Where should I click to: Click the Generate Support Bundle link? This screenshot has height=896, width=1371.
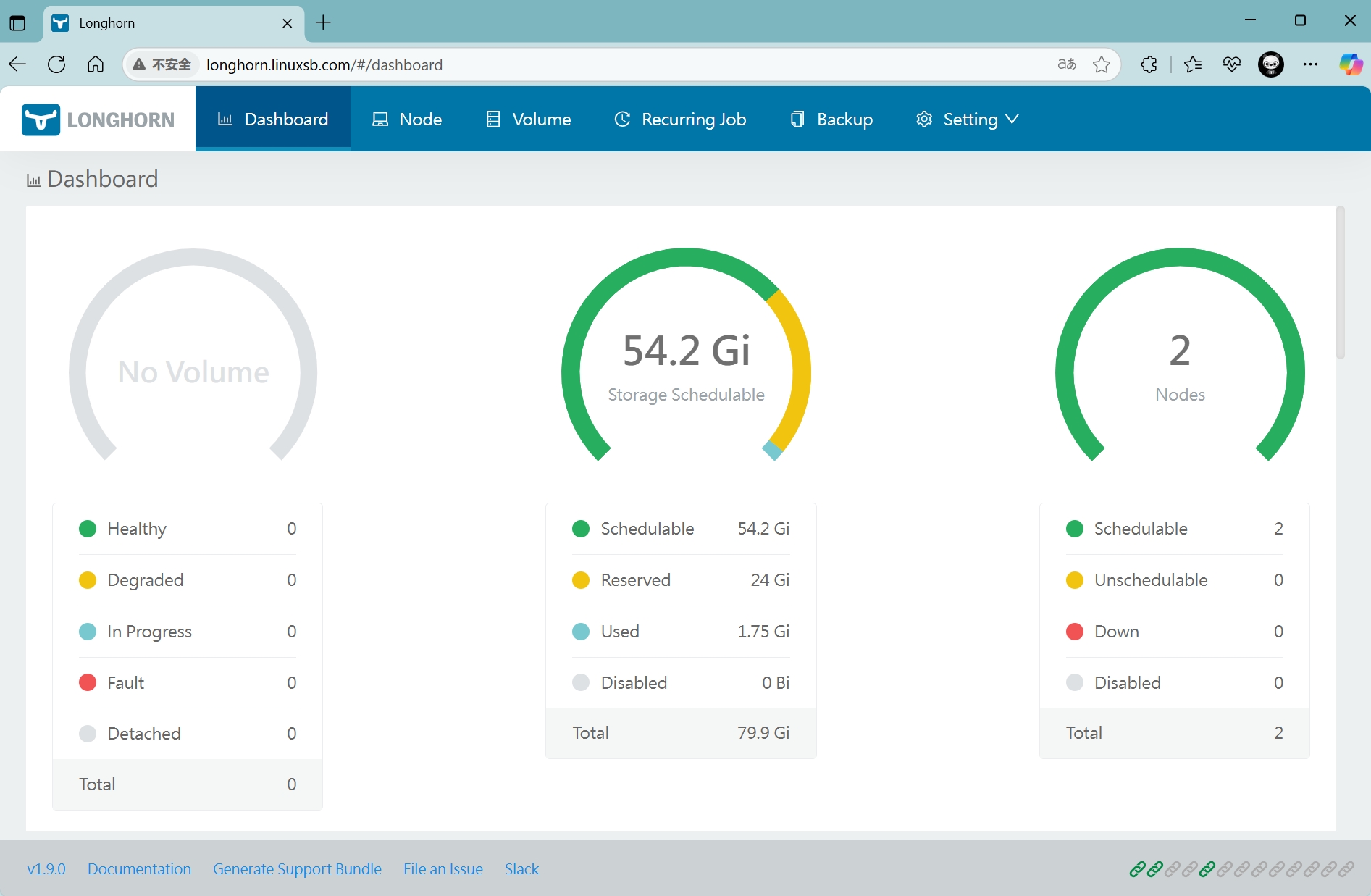[297, 869]
